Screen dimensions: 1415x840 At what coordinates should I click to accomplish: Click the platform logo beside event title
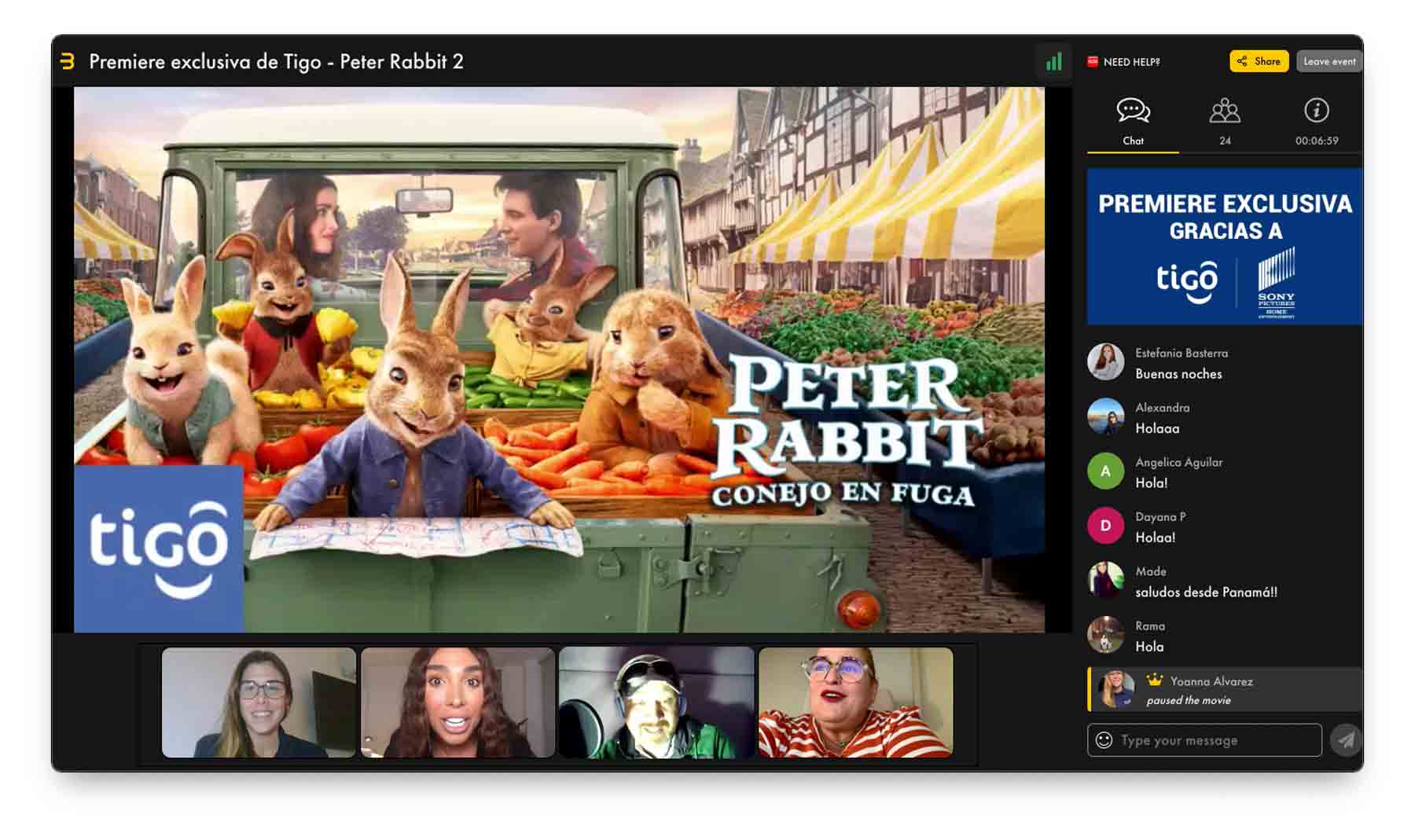pyautogui.click(x=68, y=61)
